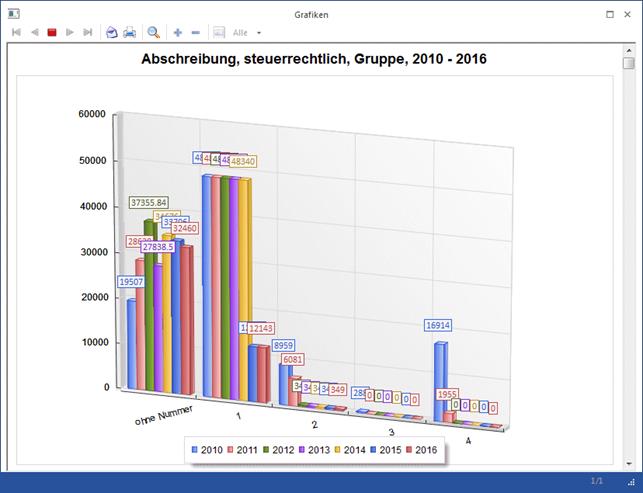Click the 2016 legend entry

[423, 451]
